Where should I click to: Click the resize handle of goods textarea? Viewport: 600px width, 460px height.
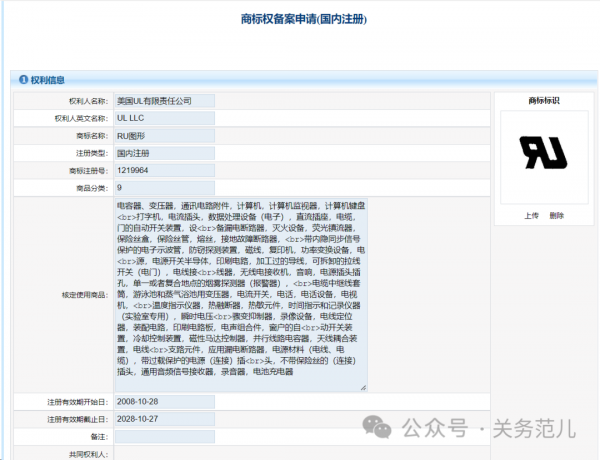[363, 387]
